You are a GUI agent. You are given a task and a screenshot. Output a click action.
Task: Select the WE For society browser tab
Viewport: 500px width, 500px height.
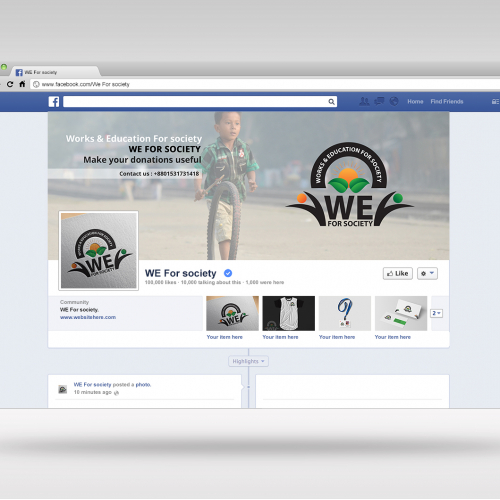(x=56, y=72)
